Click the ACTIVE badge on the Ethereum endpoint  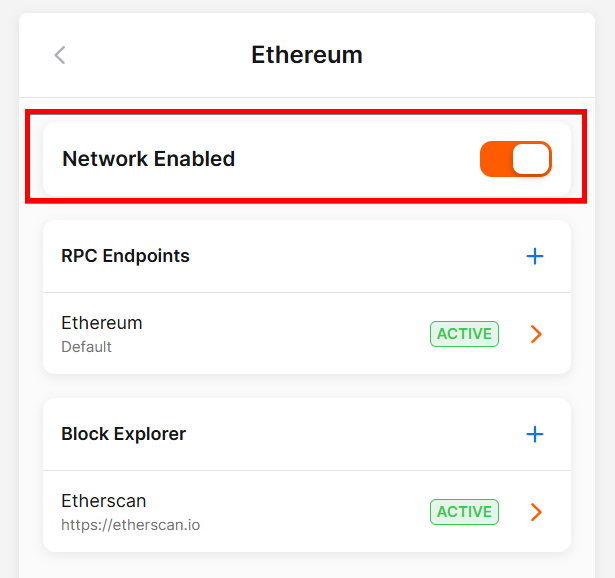pos(464,334)
